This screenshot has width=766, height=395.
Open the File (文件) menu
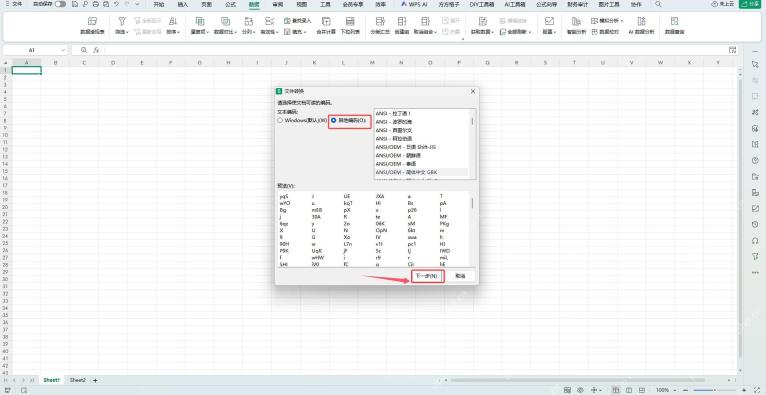pyautogui.click(x=14, y=4)
